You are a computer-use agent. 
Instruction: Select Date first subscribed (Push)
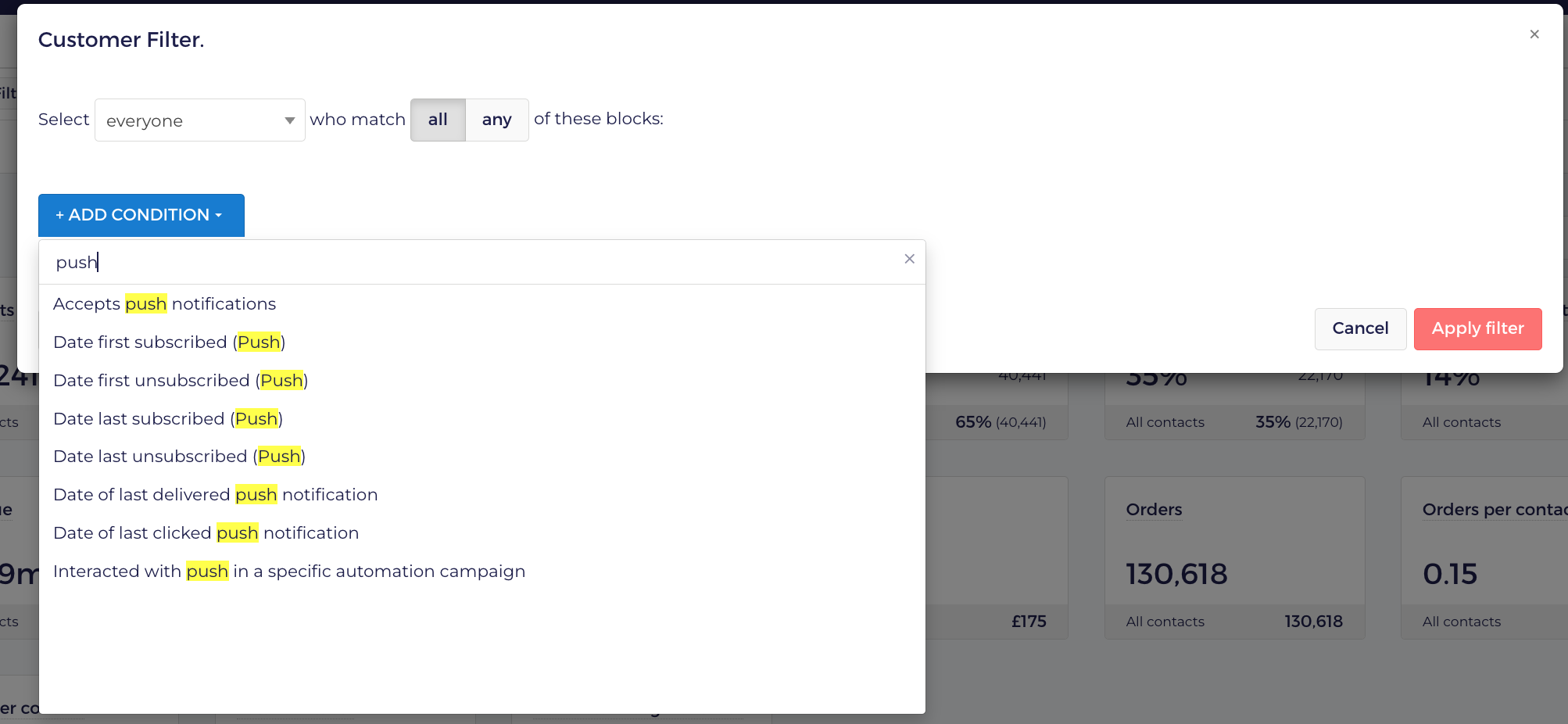click(169, 342)
